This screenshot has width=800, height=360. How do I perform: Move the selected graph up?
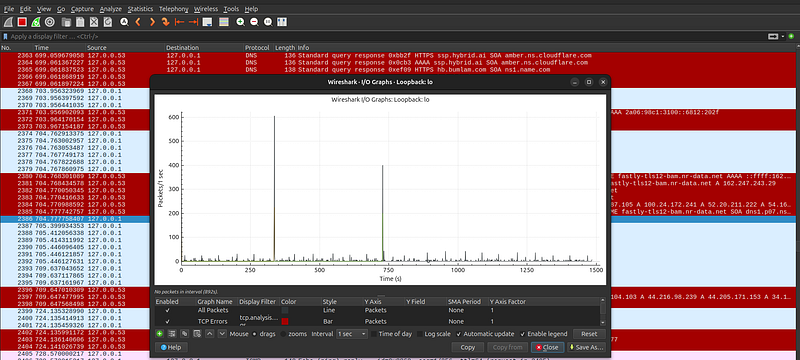click(210, 334)
